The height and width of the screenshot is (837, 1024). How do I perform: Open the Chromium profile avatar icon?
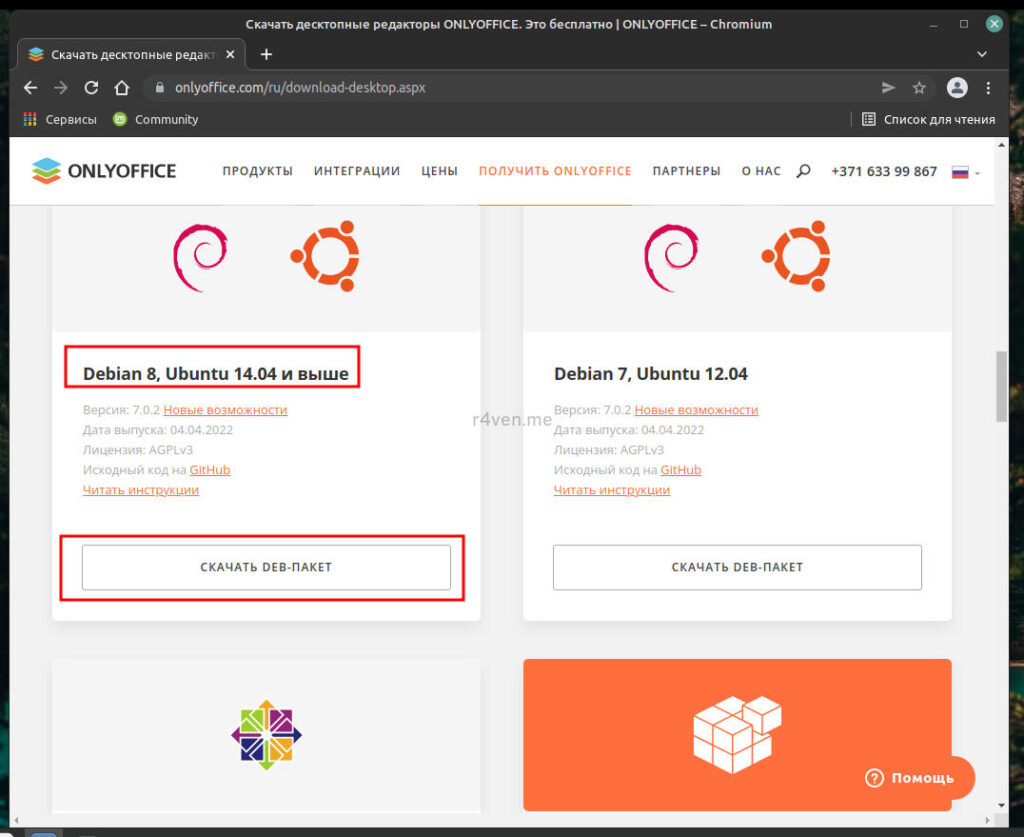[x=957, y=88]
